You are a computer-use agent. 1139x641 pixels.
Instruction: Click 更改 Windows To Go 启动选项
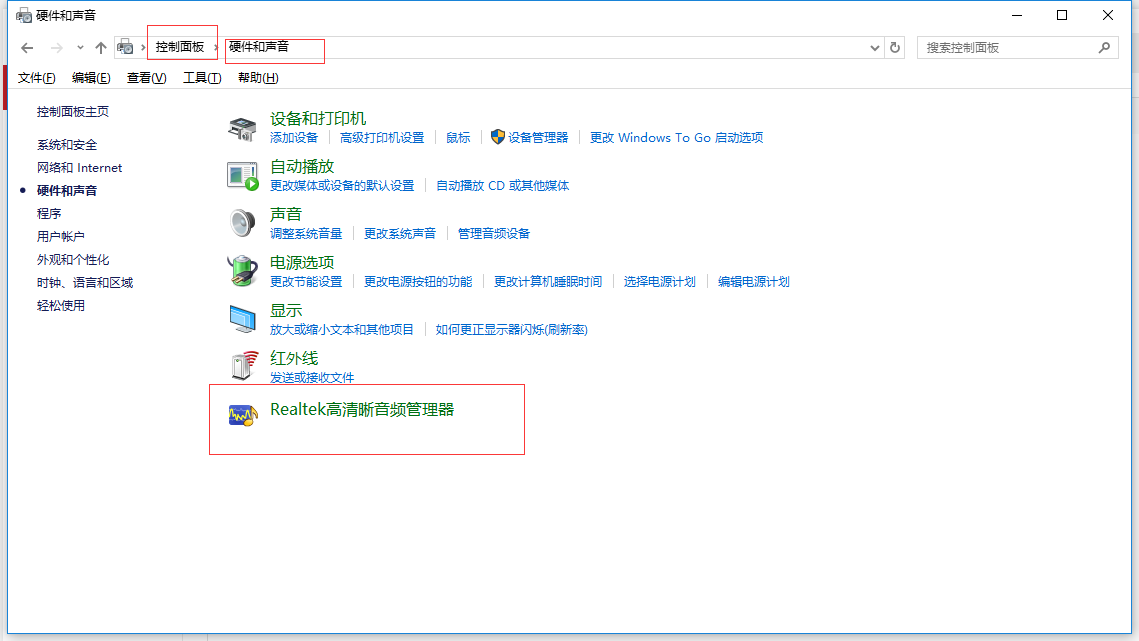click(x=676, y=137)
